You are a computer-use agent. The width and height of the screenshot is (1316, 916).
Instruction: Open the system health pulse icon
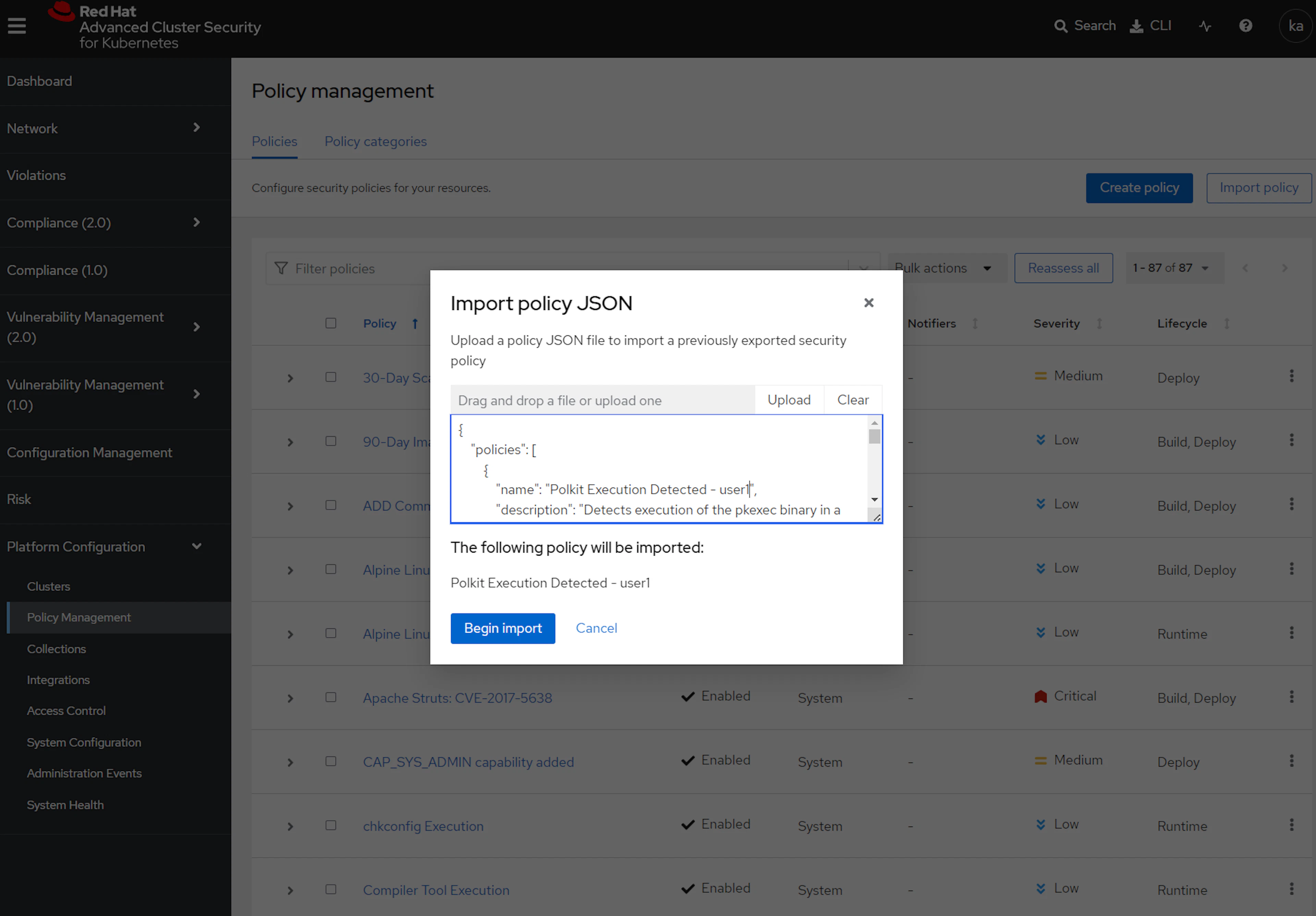[1205, 26]
